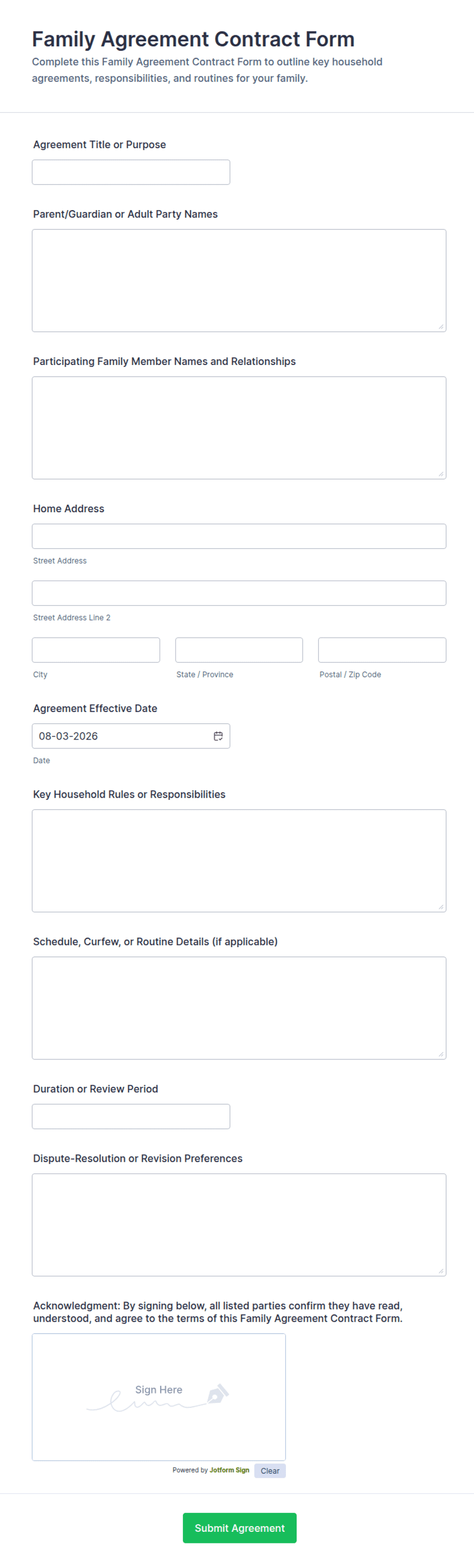Viewport: 474px width, 1568px height.
Task: Click the Sign Here signature area
Action: point(159,1397)
